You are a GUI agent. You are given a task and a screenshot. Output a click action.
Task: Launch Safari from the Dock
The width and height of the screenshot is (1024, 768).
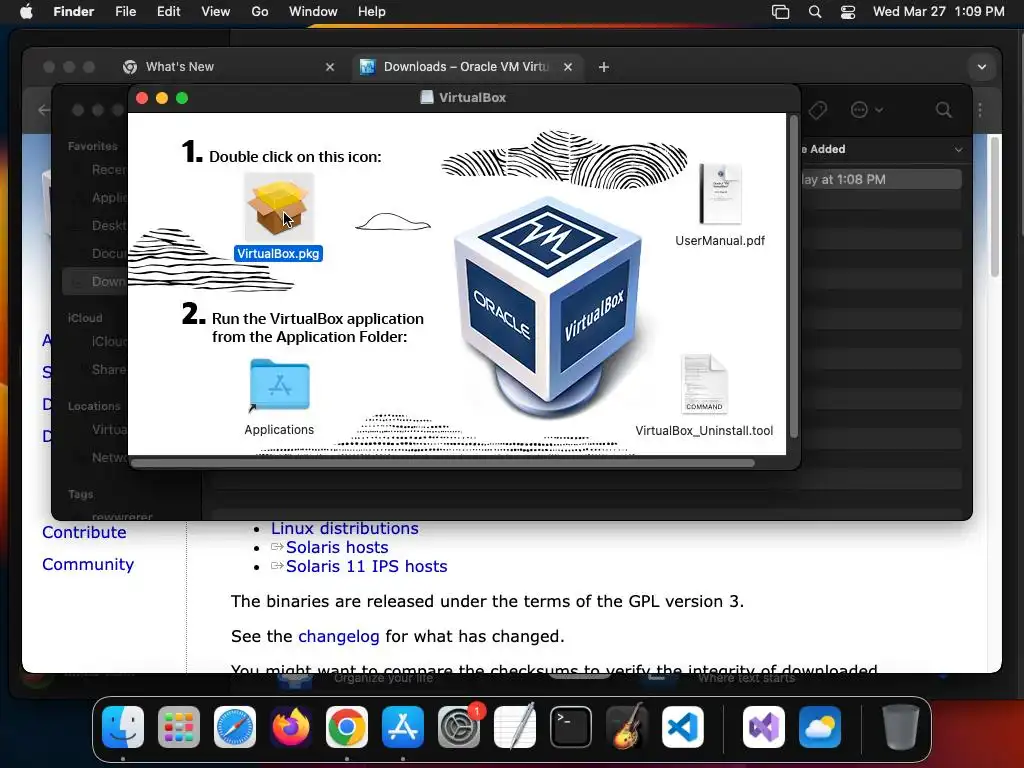click(x=235, y=727)
